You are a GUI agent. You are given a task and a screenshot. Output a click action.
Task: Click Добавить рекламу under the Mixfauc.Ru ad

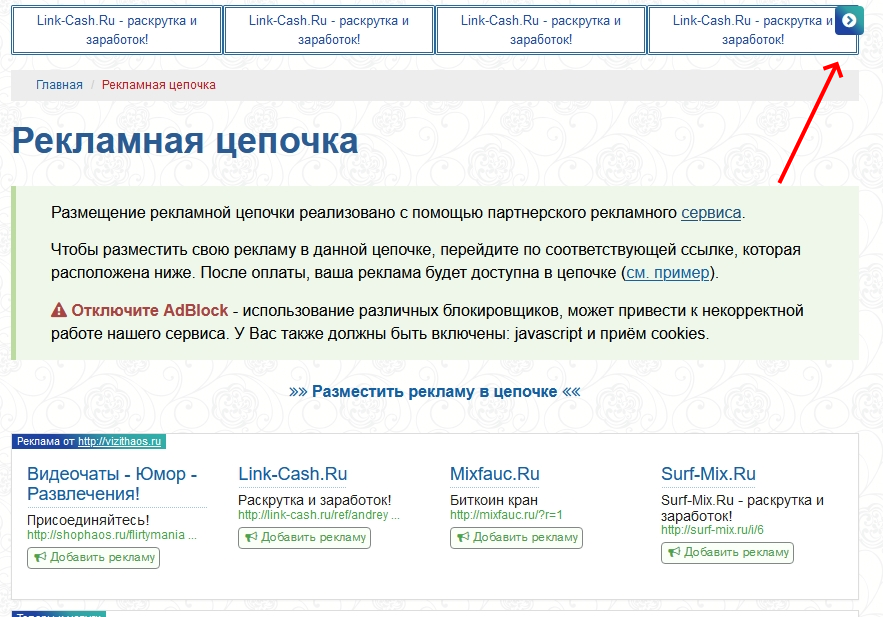[516, 538]
